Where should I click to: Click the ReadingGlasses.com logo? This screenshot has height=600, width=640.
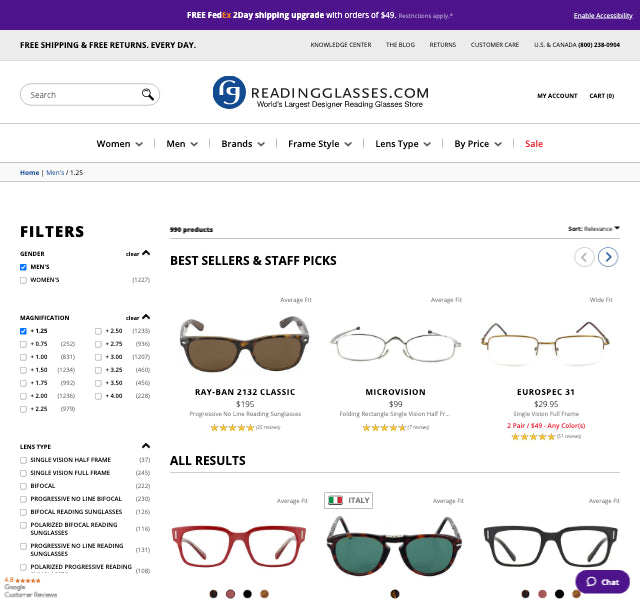[x=320, y=93]
